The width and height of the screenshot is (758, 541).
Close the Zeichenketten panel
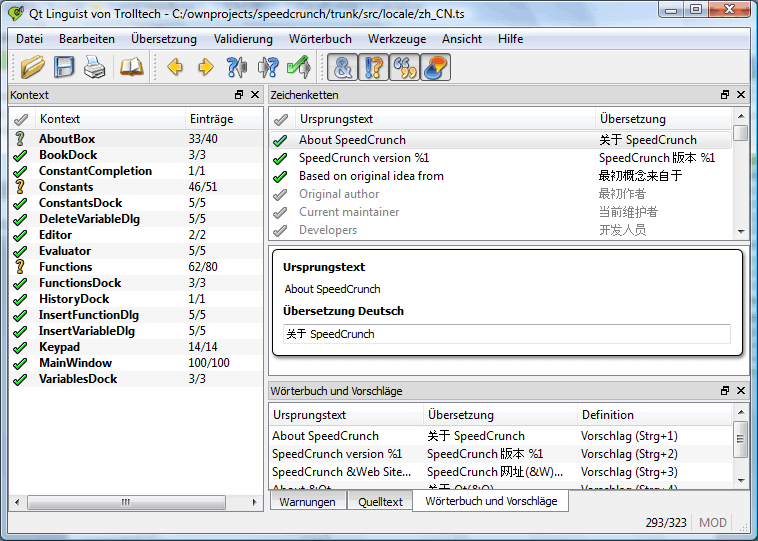click(x=741, y=95)
